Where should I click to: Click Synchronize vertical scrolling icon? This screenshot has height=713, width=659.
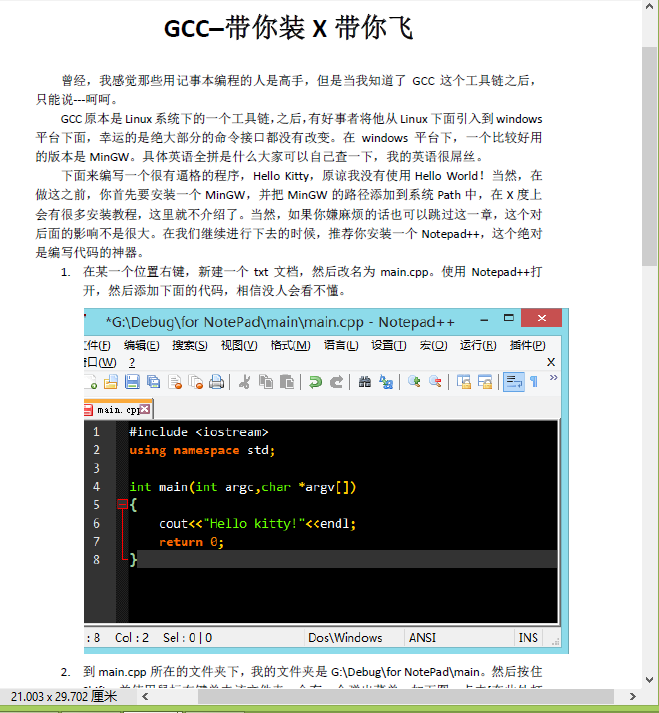[x=464, y=382]
